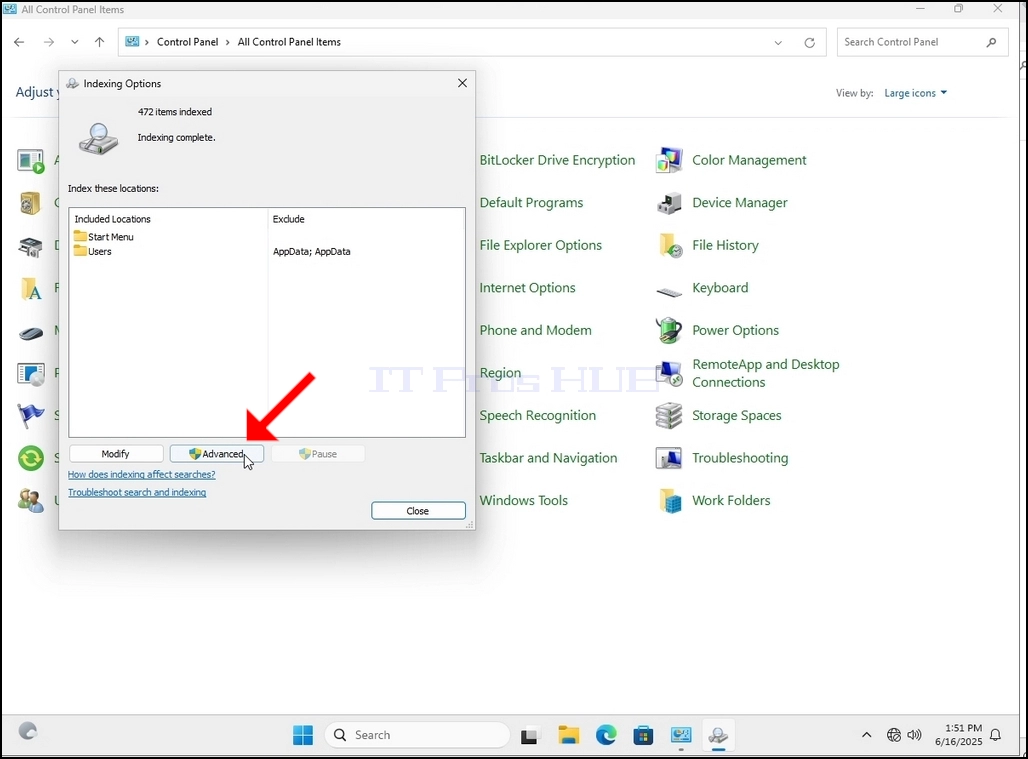Open RemoteApp and Desktop Connections icon

point(669,373)
